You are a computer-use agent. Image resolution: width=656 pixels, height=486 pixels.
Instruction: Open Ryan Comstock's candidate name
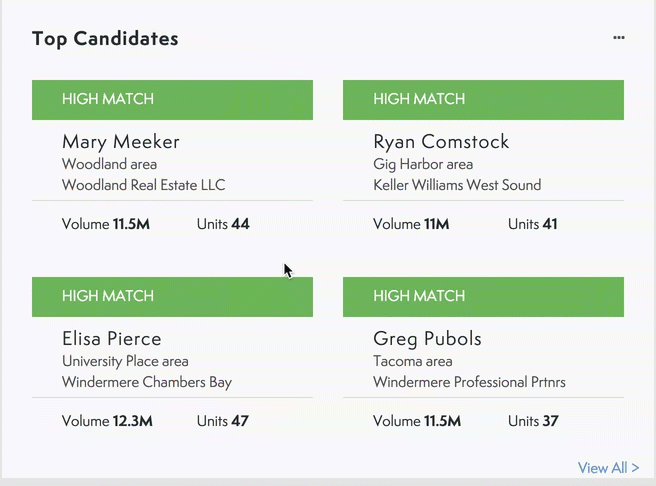click(441, 141)
